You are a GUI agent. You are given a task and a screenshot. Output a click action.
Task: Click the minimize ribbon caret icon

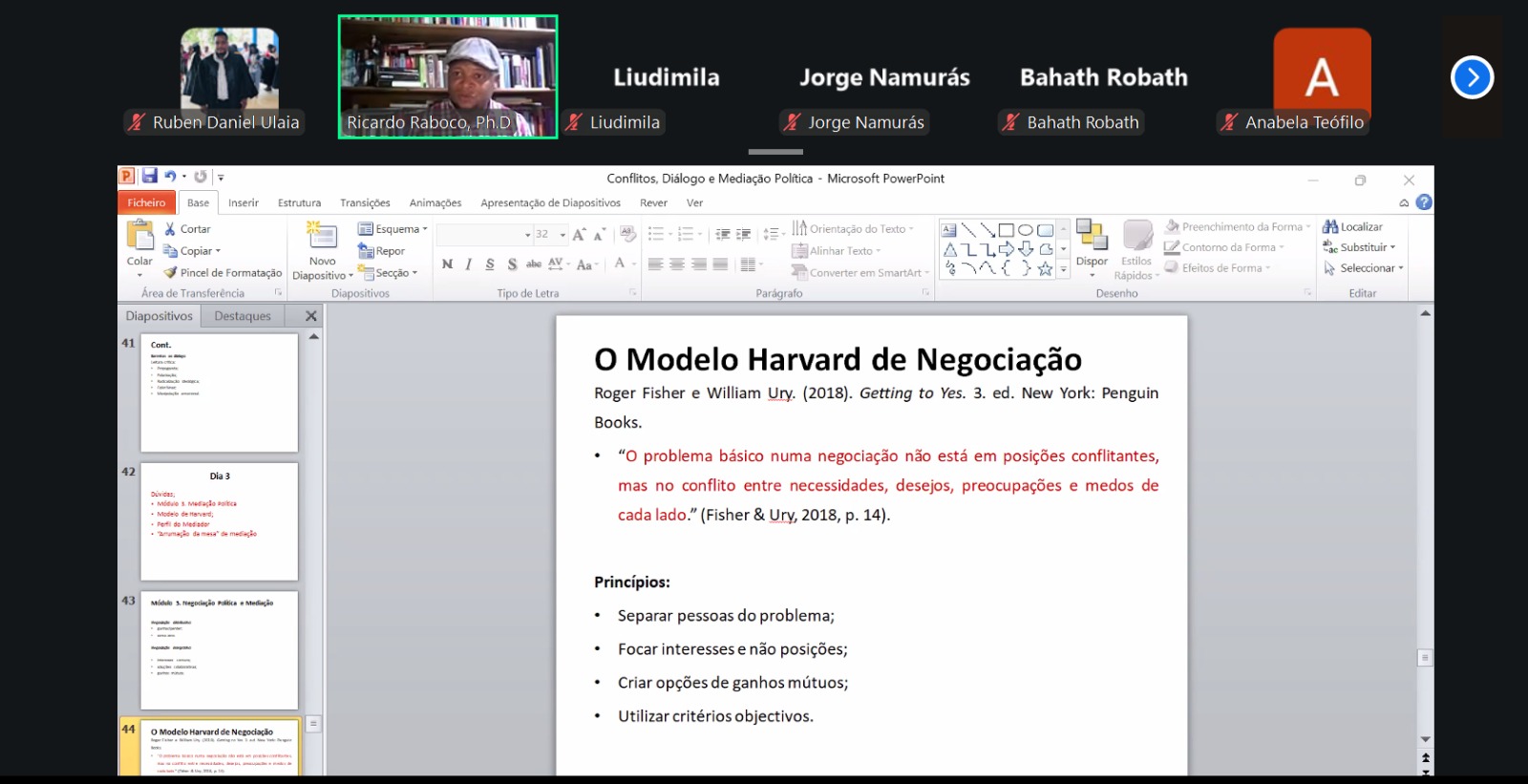pos(1404,202)
